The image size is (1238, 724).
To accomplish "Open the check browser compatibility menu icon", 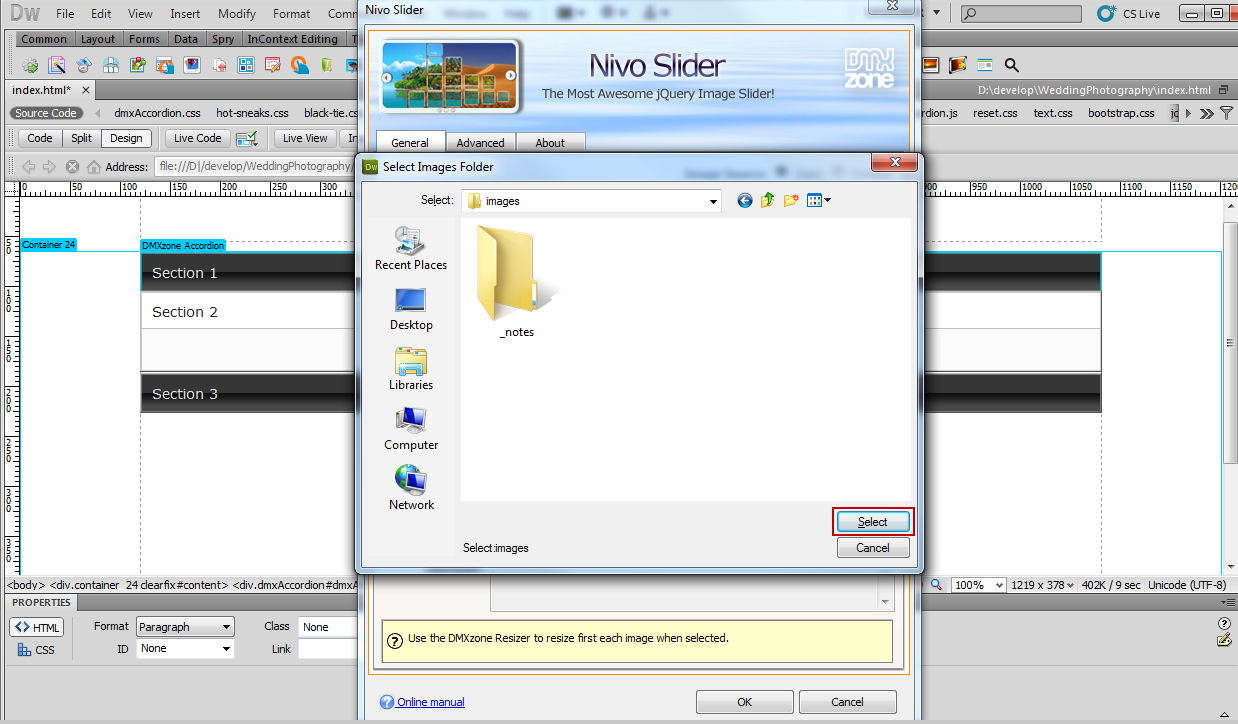I will click(247, 139).
